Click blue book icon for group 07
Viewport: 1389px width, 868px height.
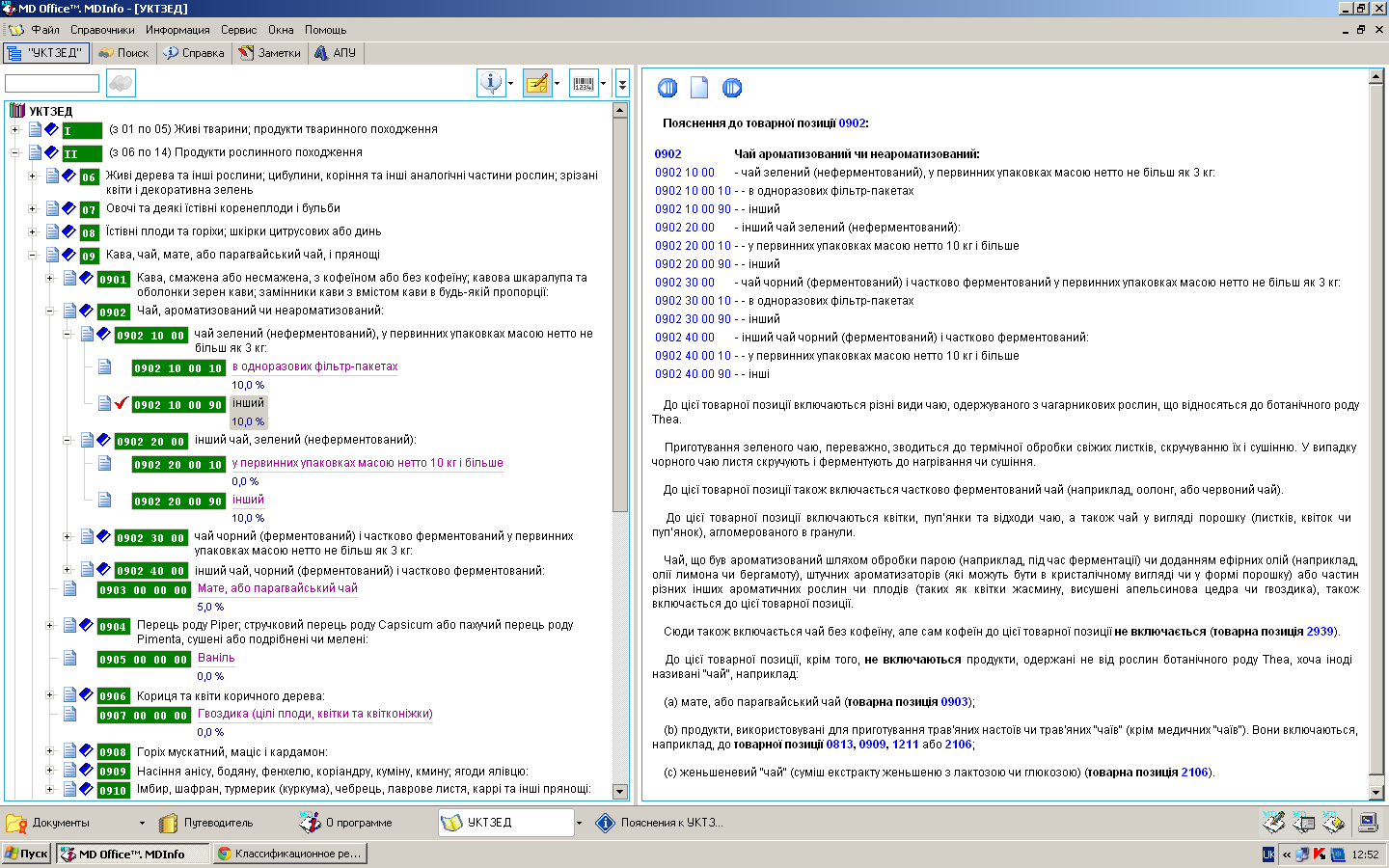[68, 208]
